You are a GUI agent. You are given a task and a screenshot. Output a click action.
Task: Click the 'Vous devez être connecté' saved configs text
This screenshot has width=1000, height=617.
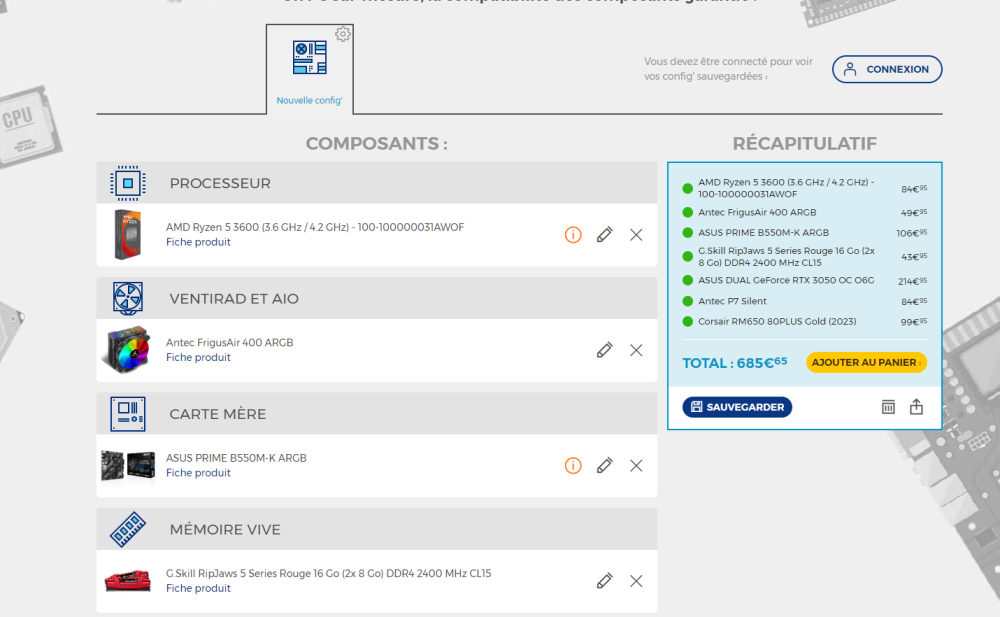728,69
